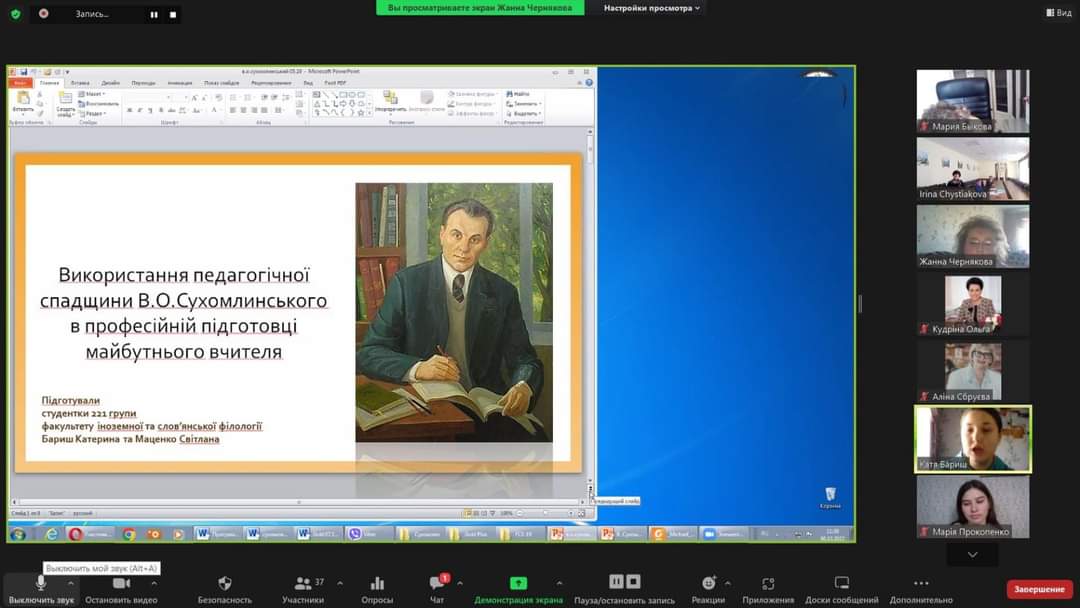Open the Участники participants panel
Screen dimensions: 1080x608
[302, 583]
